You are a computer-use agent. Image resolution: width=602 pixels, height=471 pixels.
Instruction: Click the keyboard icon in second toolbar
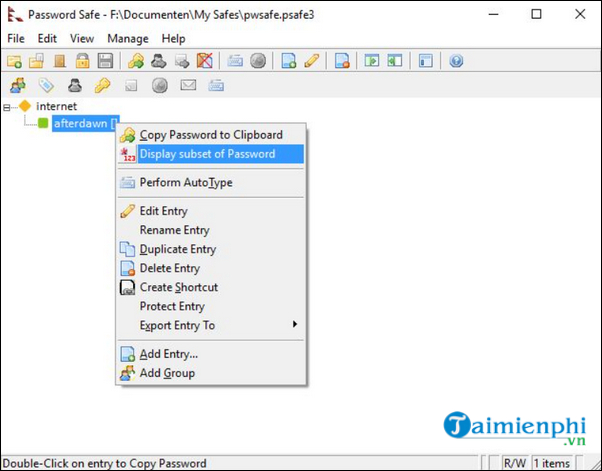[x=216, y=85]
